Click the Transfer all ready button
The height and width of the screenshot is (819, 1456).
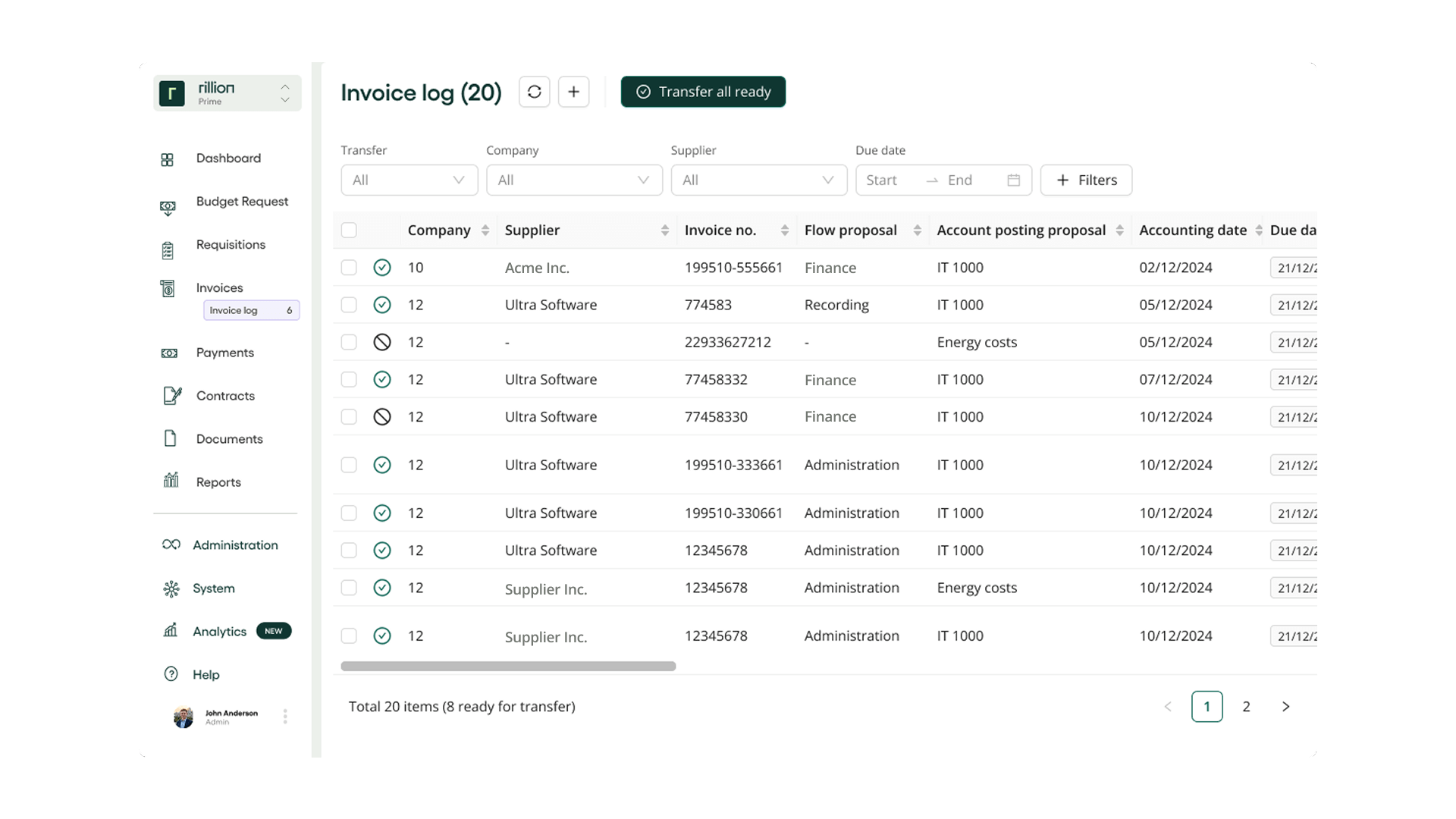[703, 92]
